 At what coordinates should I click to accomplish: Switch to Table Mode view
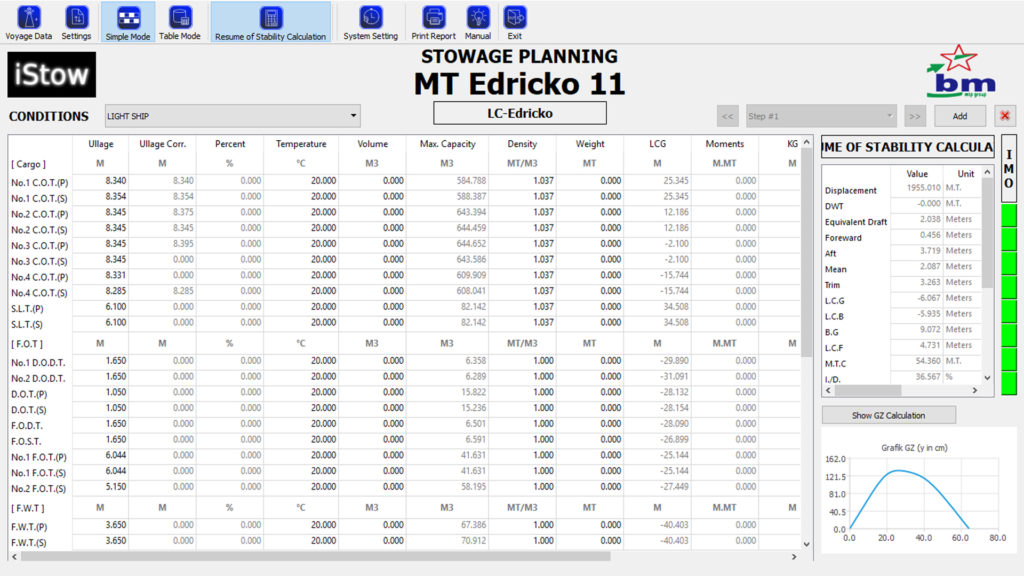click(x=180, y=23)
